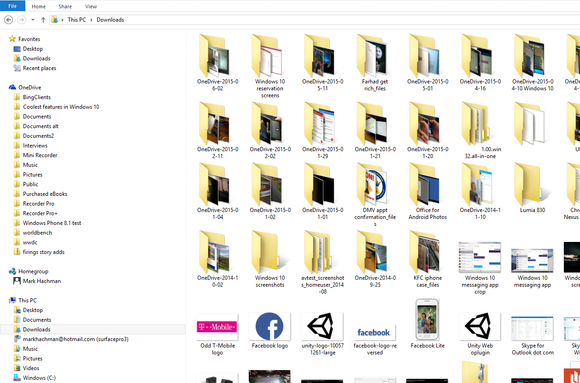Select Homegroup in navigation pane
Viewport: 580px width, 383px height.
33,271
